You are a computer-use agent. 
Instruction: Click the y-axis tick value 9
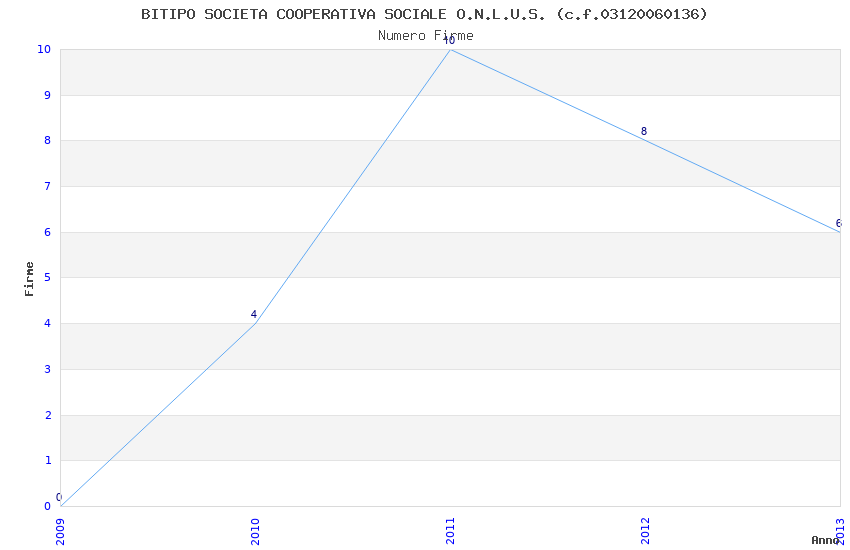[48, 95]
